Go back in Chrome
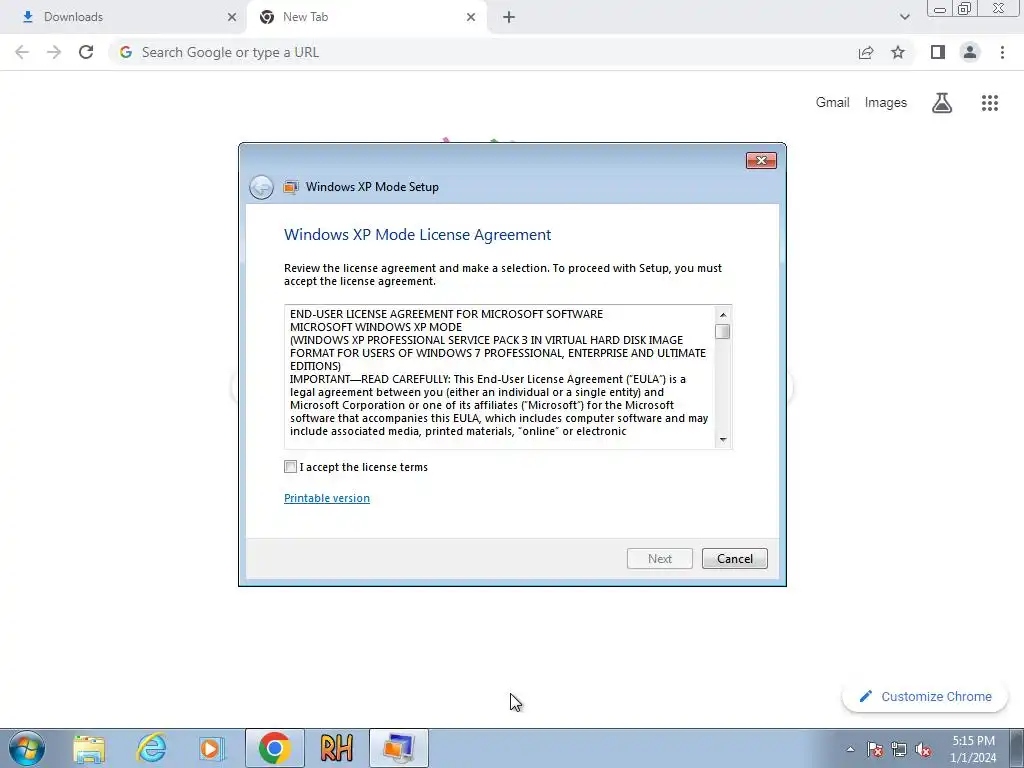 22,52
